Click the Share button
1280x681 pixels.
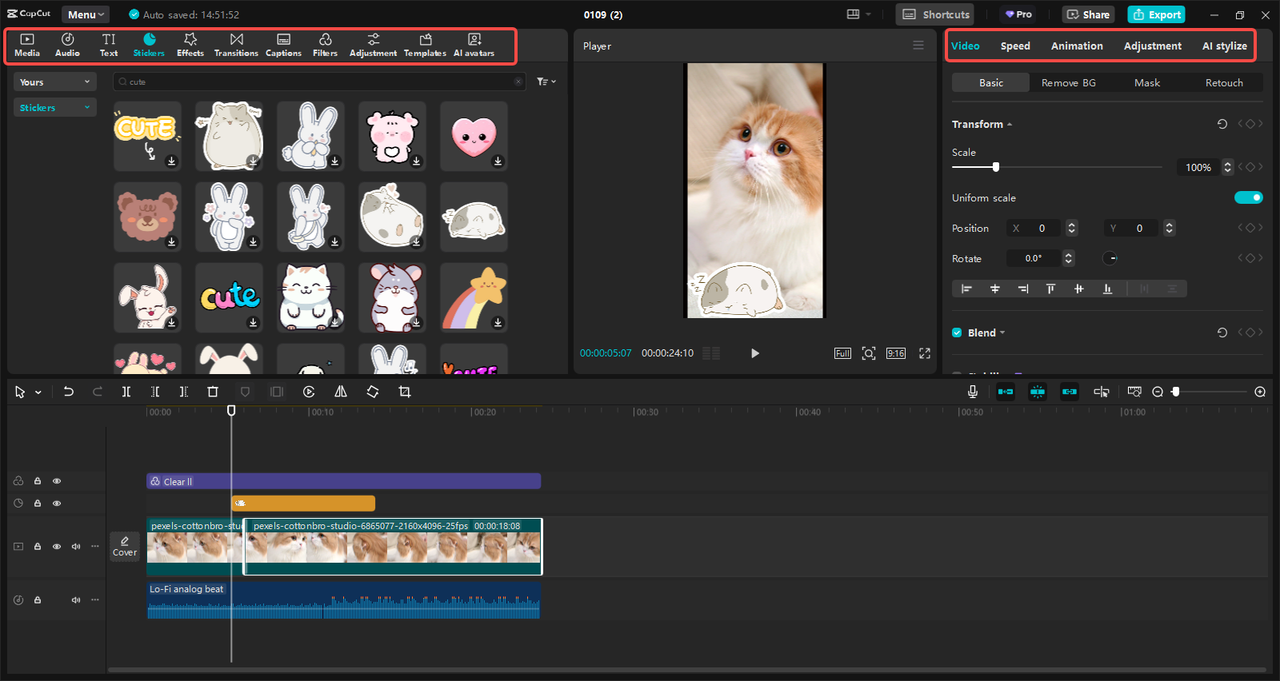(1088, 15)
